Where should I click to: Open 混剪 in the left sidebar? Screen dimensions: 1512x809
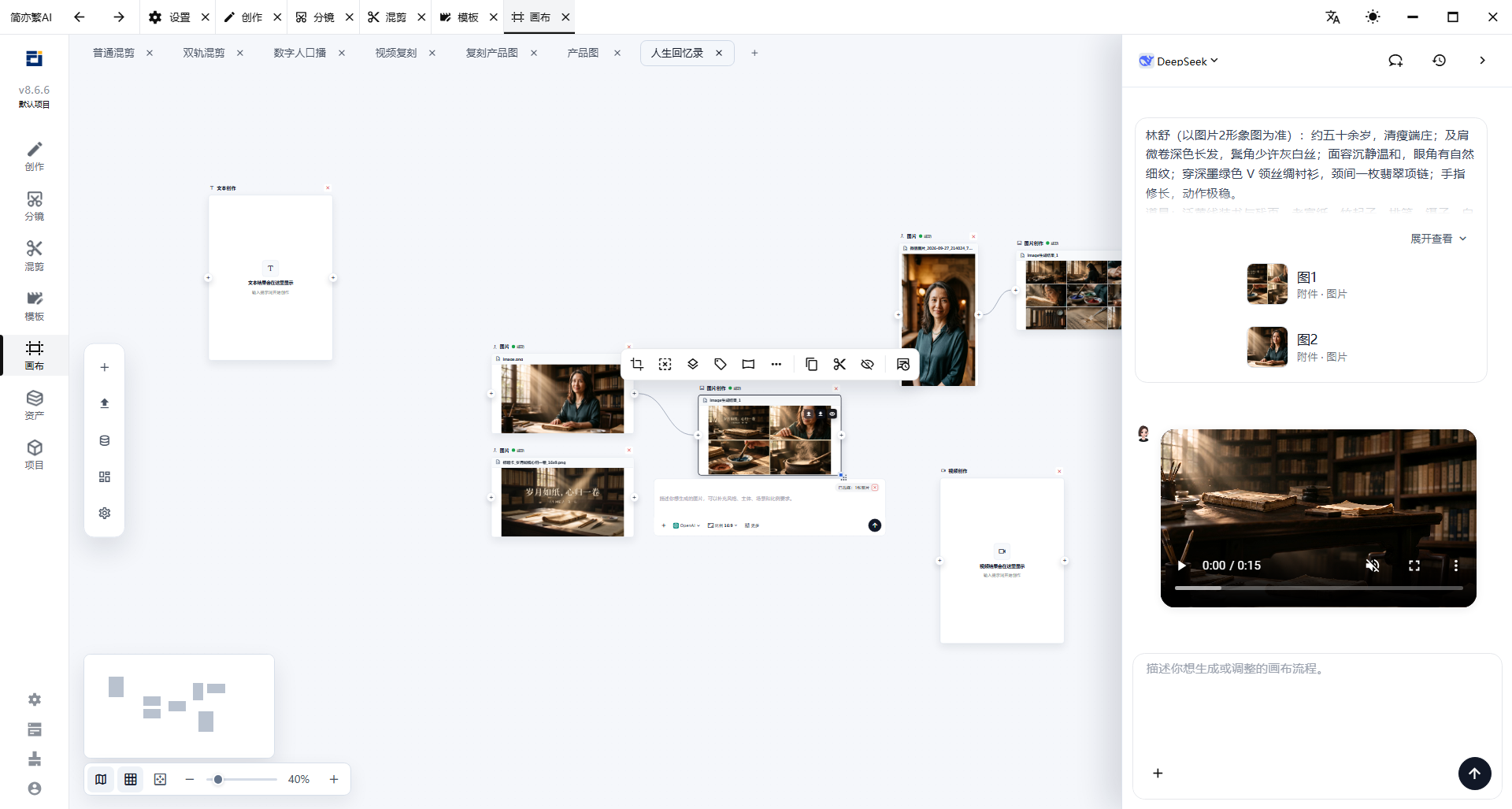[x=35, y=256]
